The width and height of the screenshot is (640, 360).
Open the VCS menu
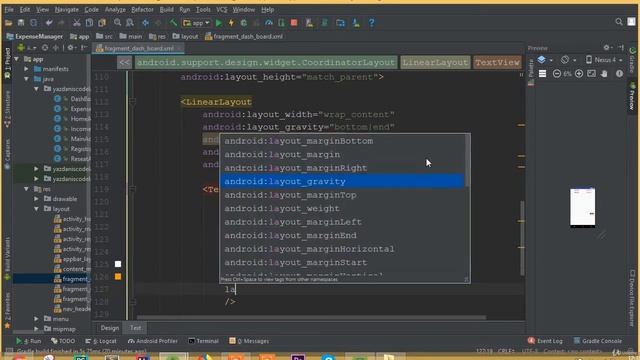(x=222, y=9)
